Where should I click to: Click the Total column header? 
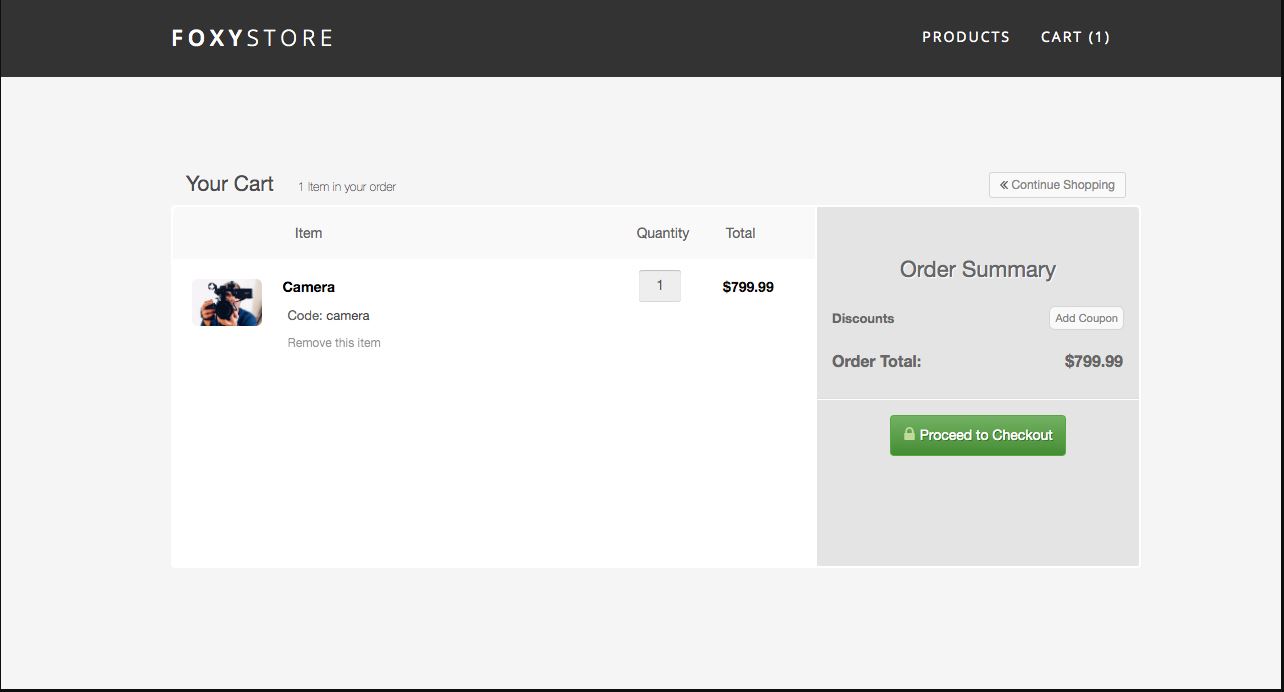tap(740, 233)
